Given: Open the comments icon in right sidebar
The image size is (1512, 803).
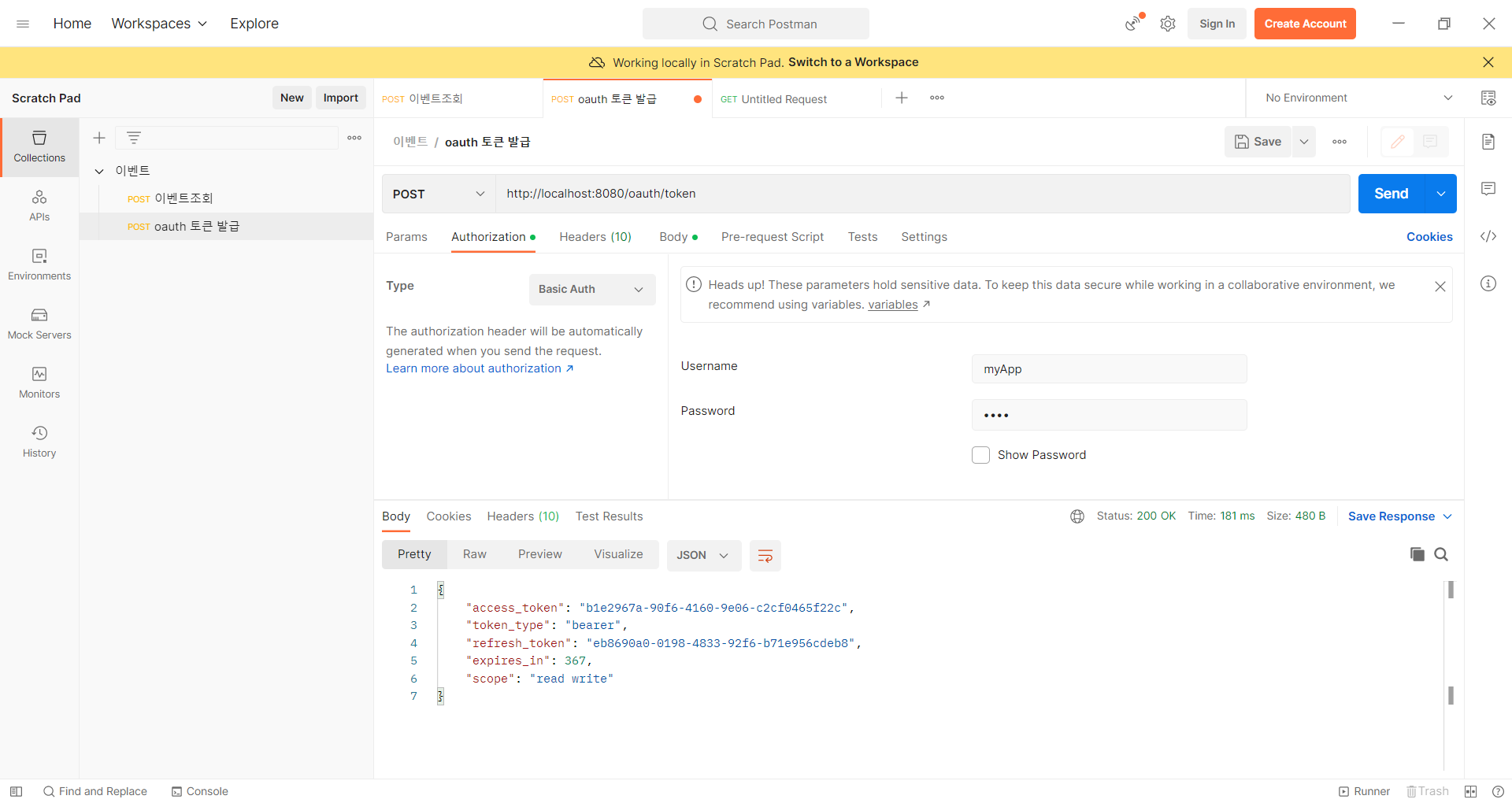Looking at the screenshot, I should point(1488,189).
